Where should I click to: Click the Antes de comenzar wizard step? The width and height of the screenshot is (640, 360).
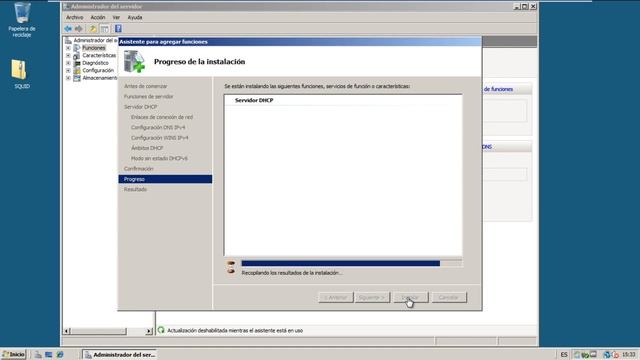(x=146, y=86)
